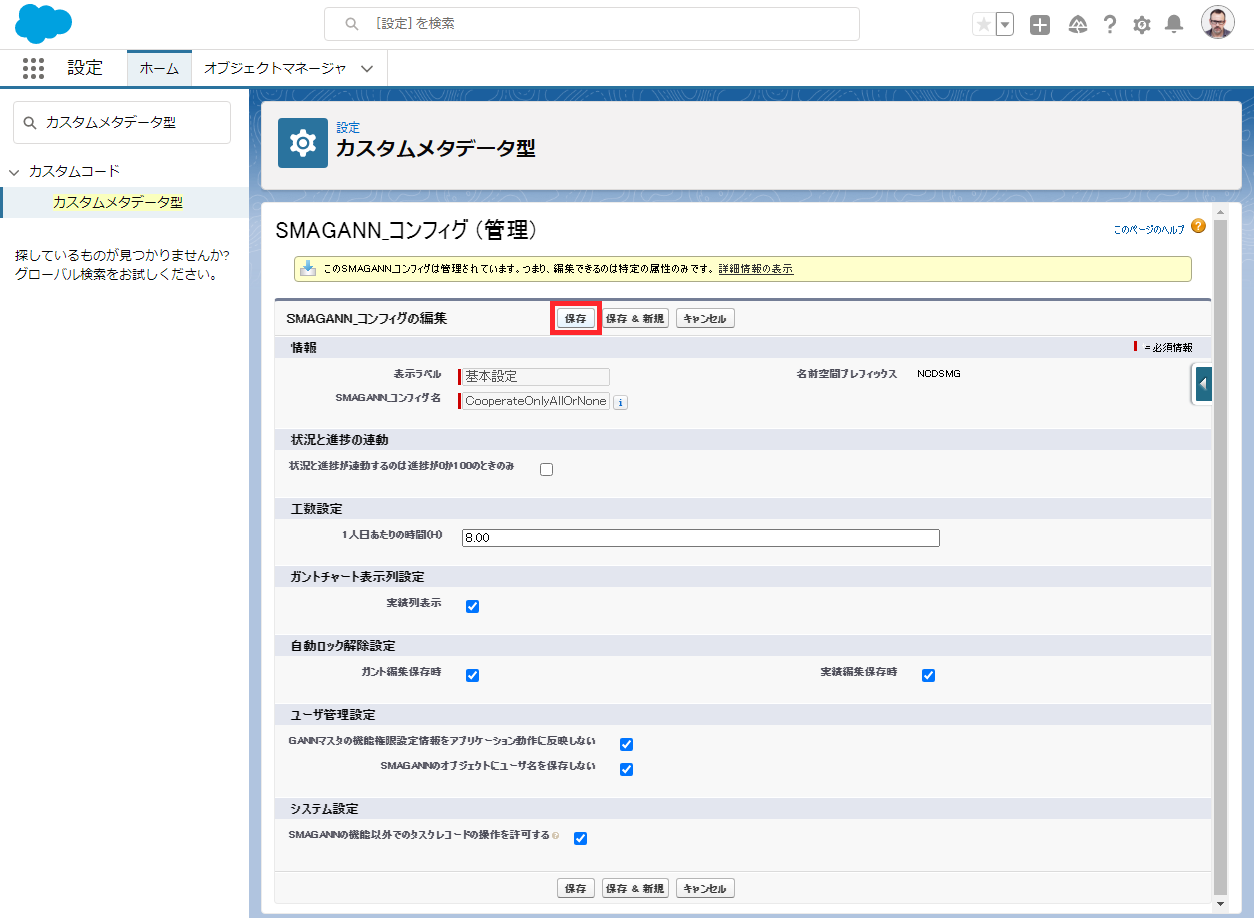The height and width of the screenshot is (918, 1254).
Task: Expand the オブジェクトマネージャ tab chevron
Action: (367, 69)
